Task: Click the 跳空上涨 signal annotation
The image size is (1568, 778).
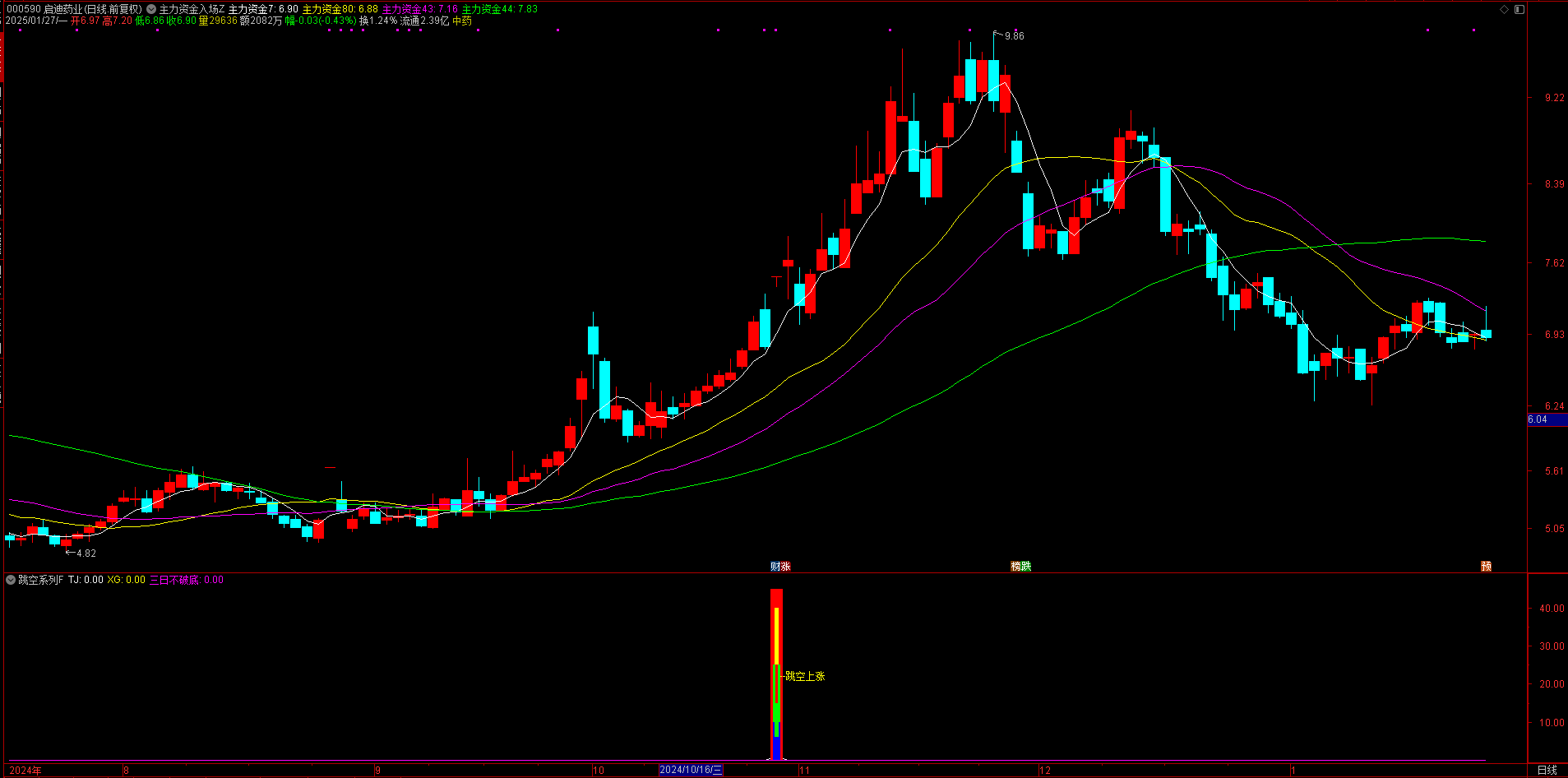Action: (x=805, y=676)
